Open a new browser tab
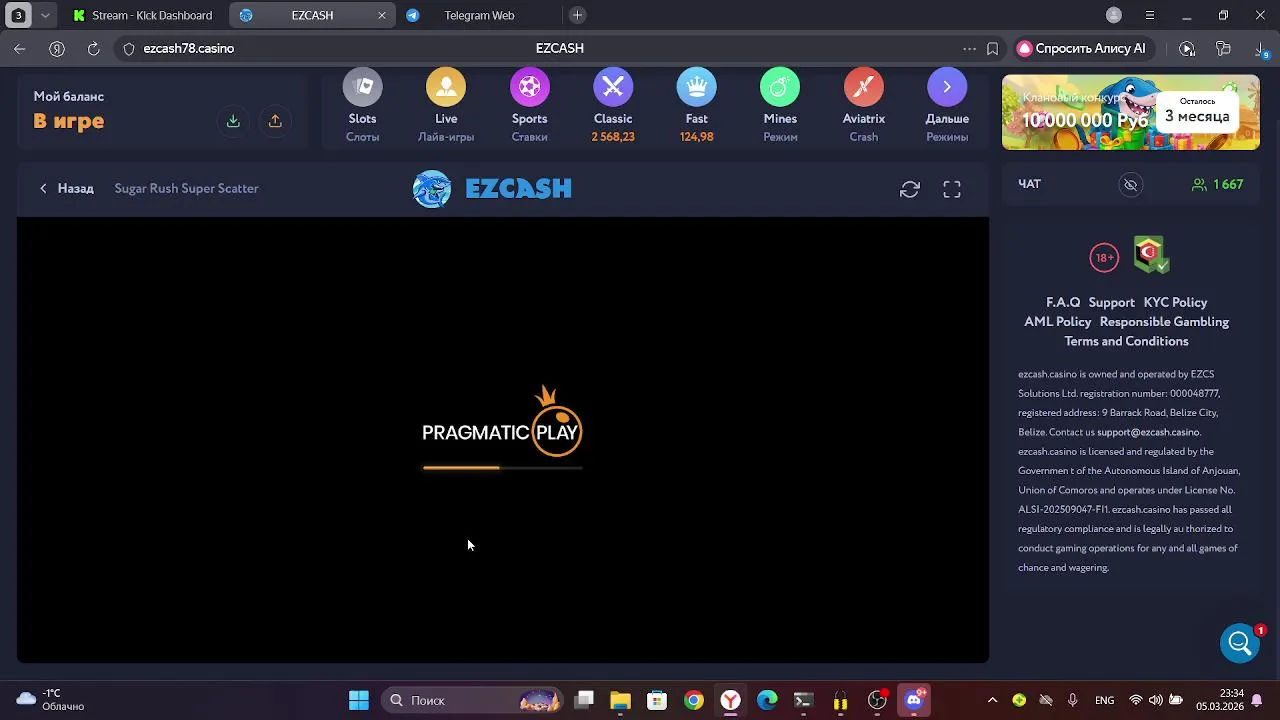Screen dimensions: 1280x720 (577, 15)
